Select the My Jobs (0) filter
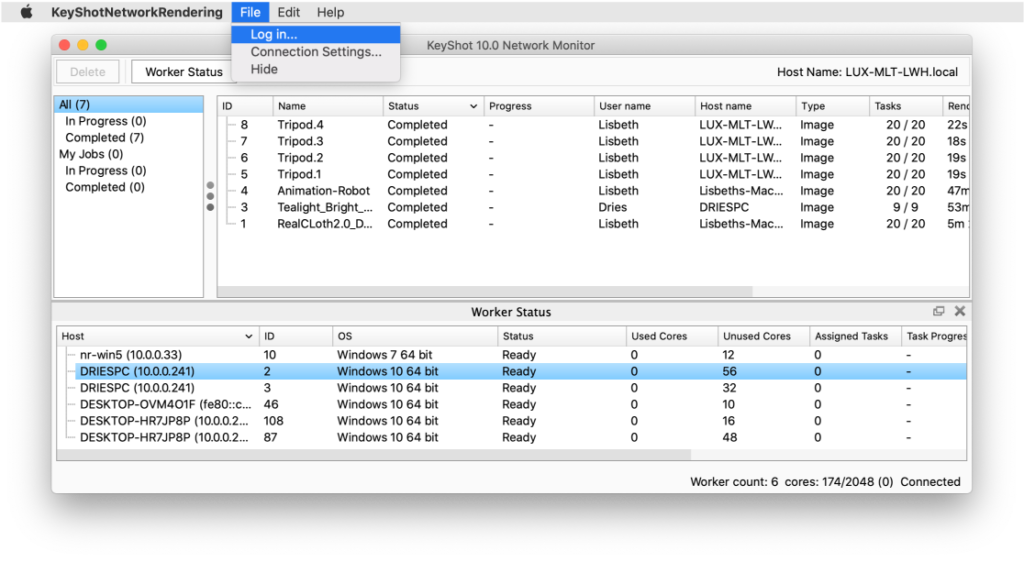 pos(91,154)
